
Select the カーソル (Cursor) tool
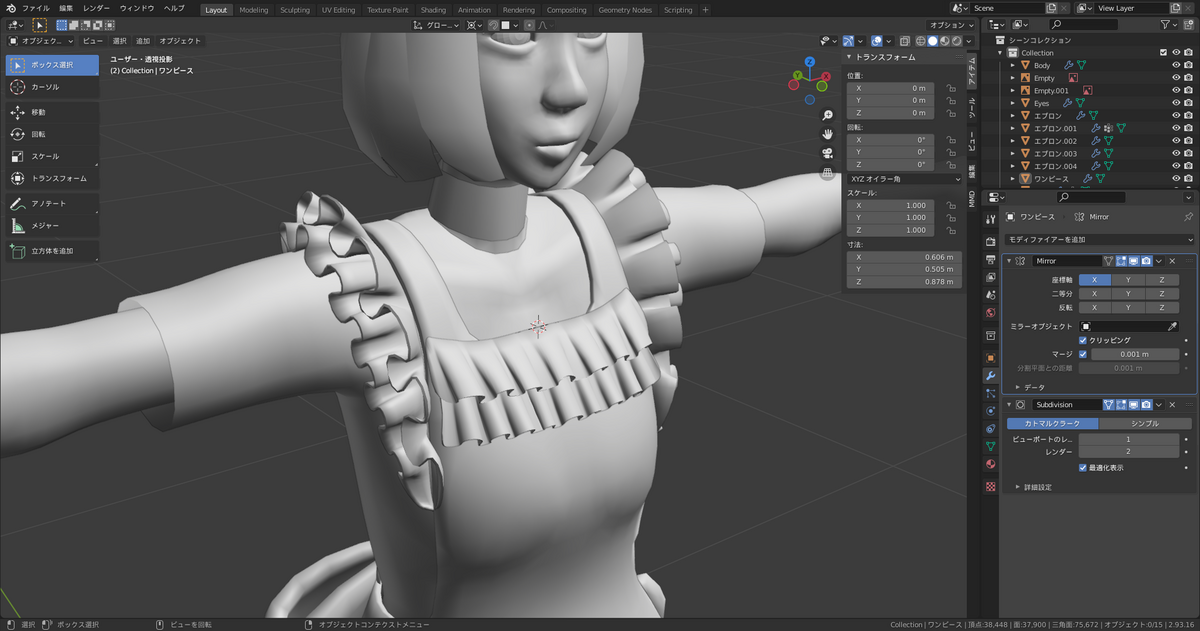pyautogui.click(x=52, y=87)
